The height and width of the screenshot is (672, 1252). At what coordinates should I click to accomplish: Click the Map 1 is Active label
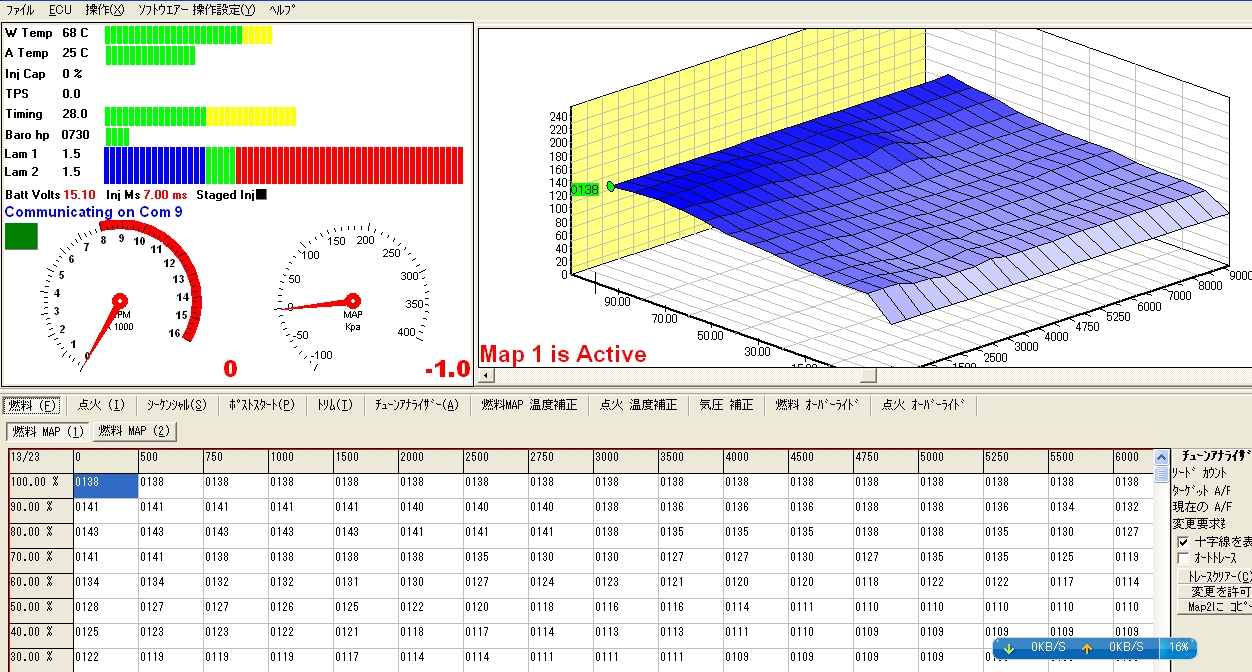coord(563,354)
